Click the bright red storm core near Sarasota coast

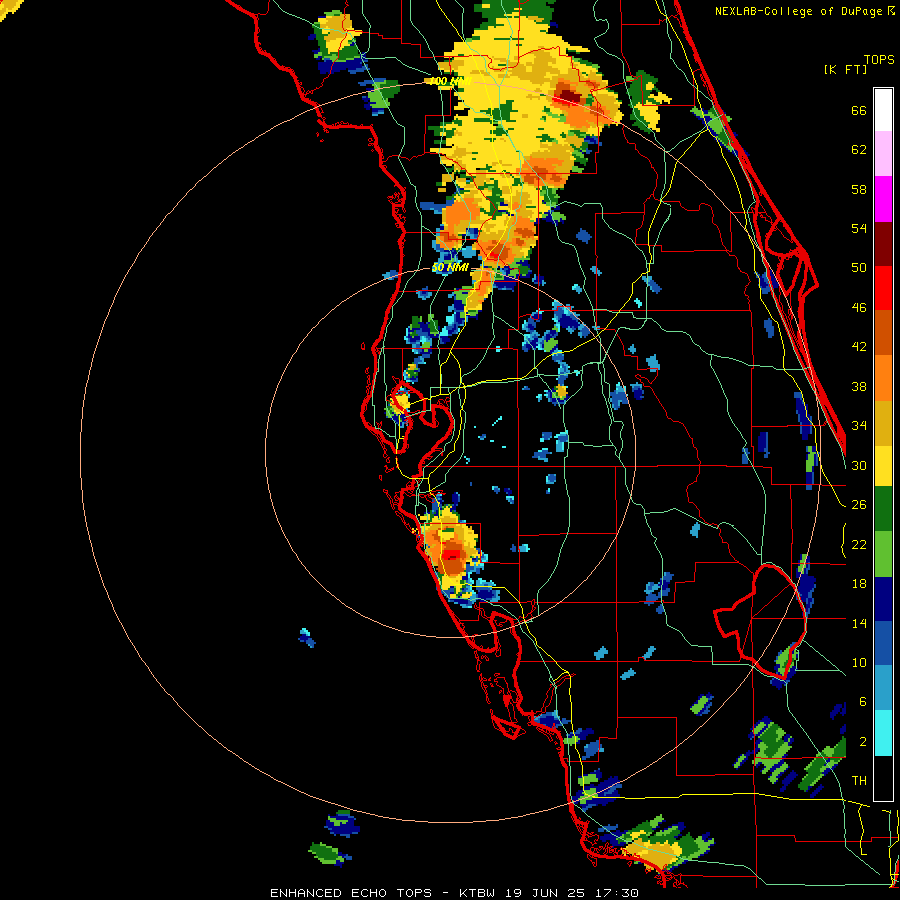[452, 555]
